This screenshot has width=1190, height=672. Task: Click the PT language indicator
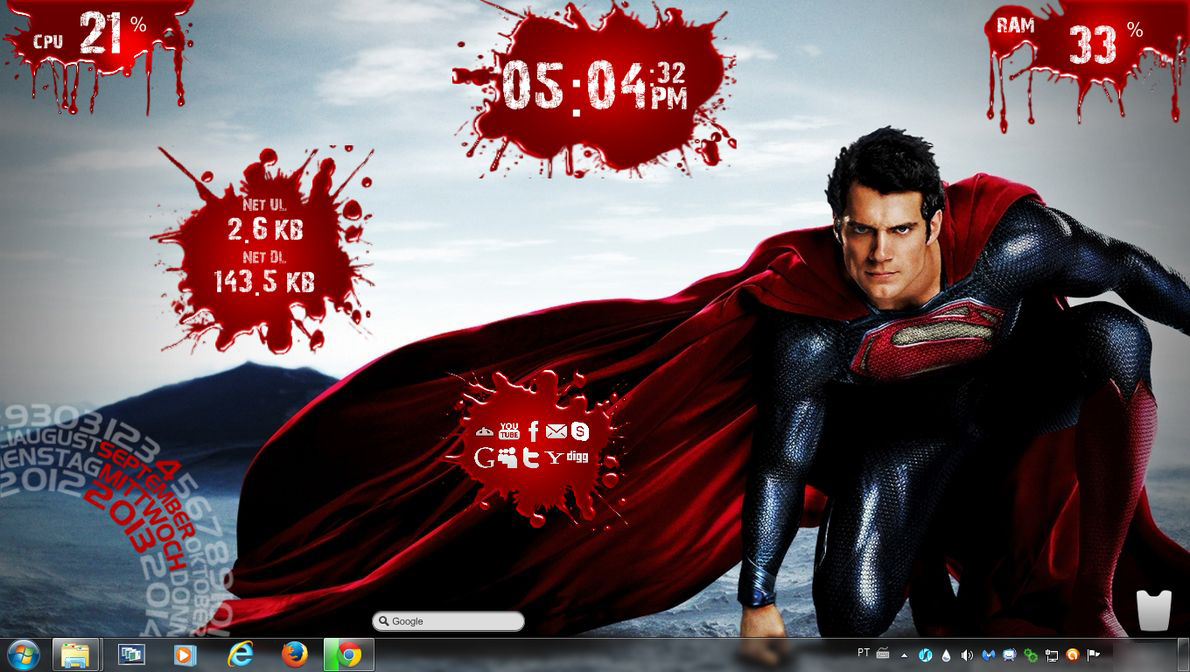tap(864, 653)
